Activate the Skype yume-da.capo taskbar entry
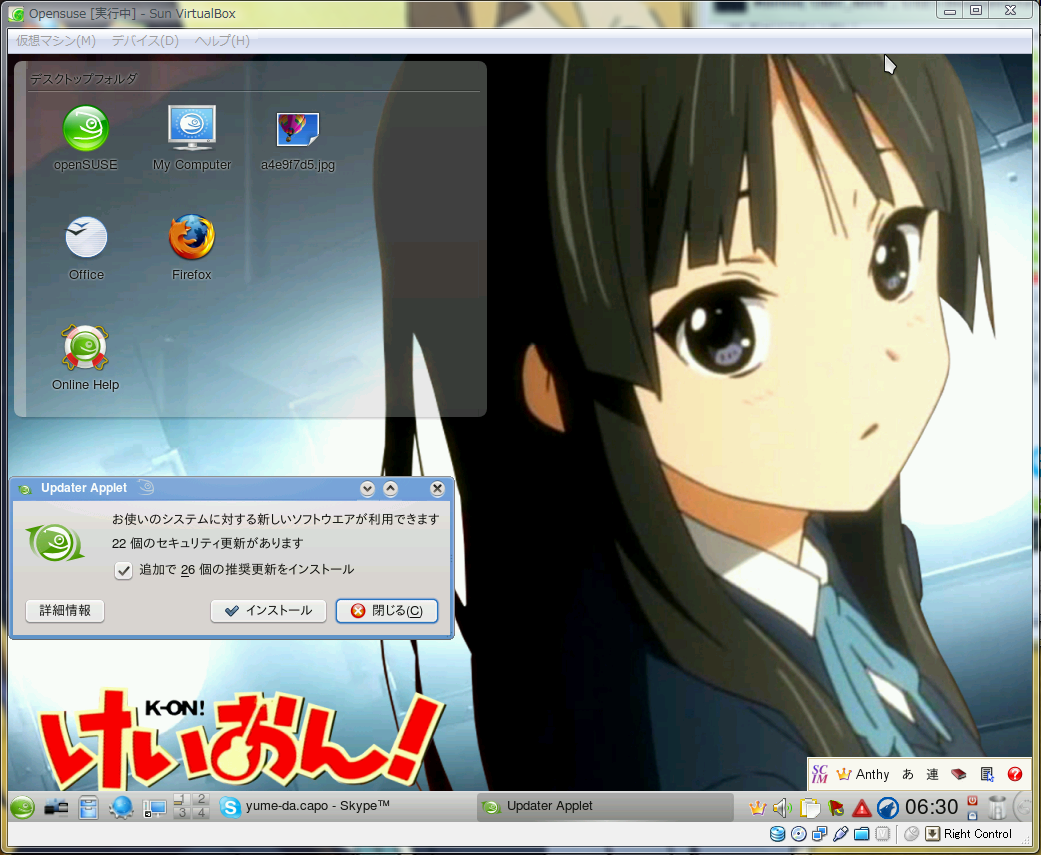The height and width of the screenshot is (855, 1041). coord(345,807)
